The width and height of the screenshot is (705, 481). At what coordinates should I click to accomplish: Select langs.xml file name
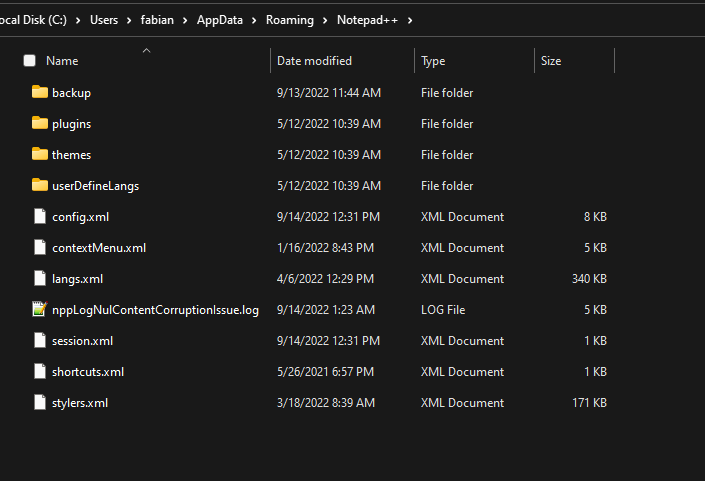(x=77, y=279)
